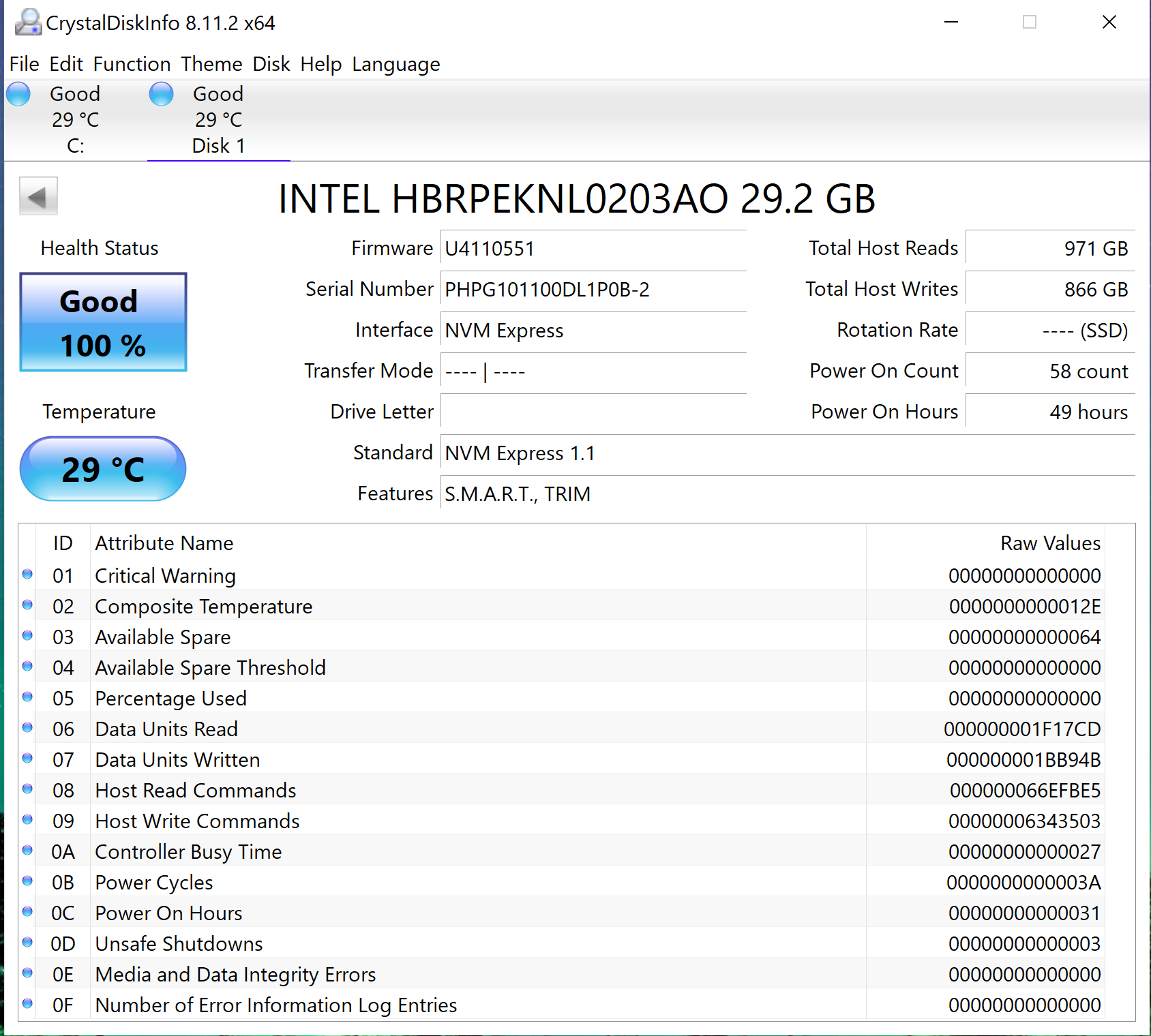The image size is (1151, 1036).
Task: Open the Theme menu
Action: tap(211, 64)
